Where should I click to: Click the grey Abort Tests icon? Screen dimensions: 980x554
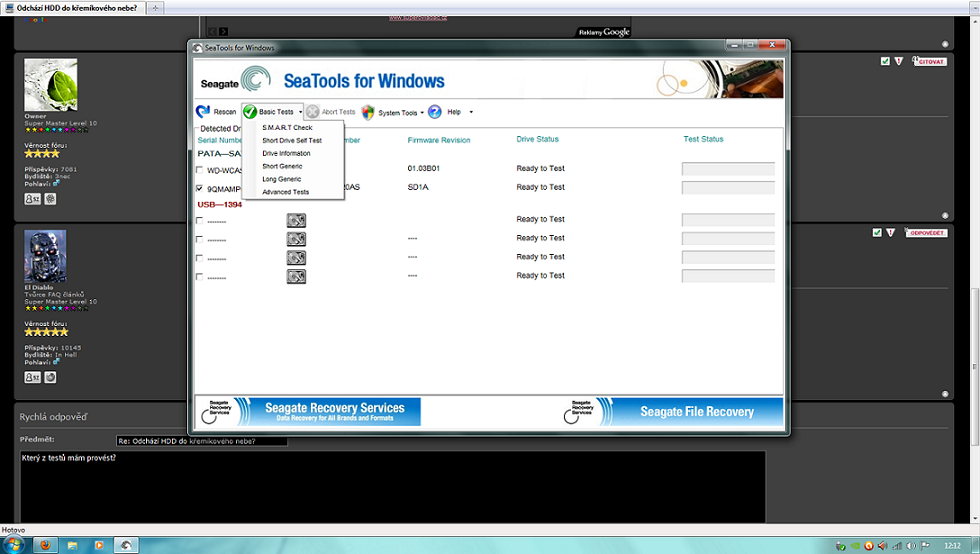[x=313, y=111]
